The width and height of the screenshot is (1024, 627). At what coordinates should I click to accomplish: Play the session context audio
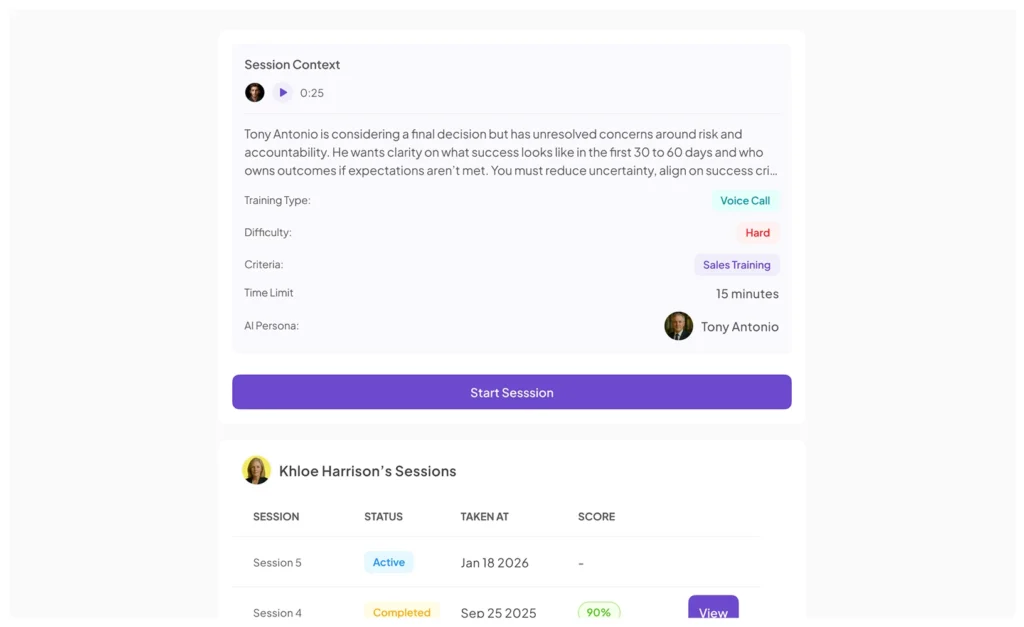pyautogui.click(x=283, y=93)
